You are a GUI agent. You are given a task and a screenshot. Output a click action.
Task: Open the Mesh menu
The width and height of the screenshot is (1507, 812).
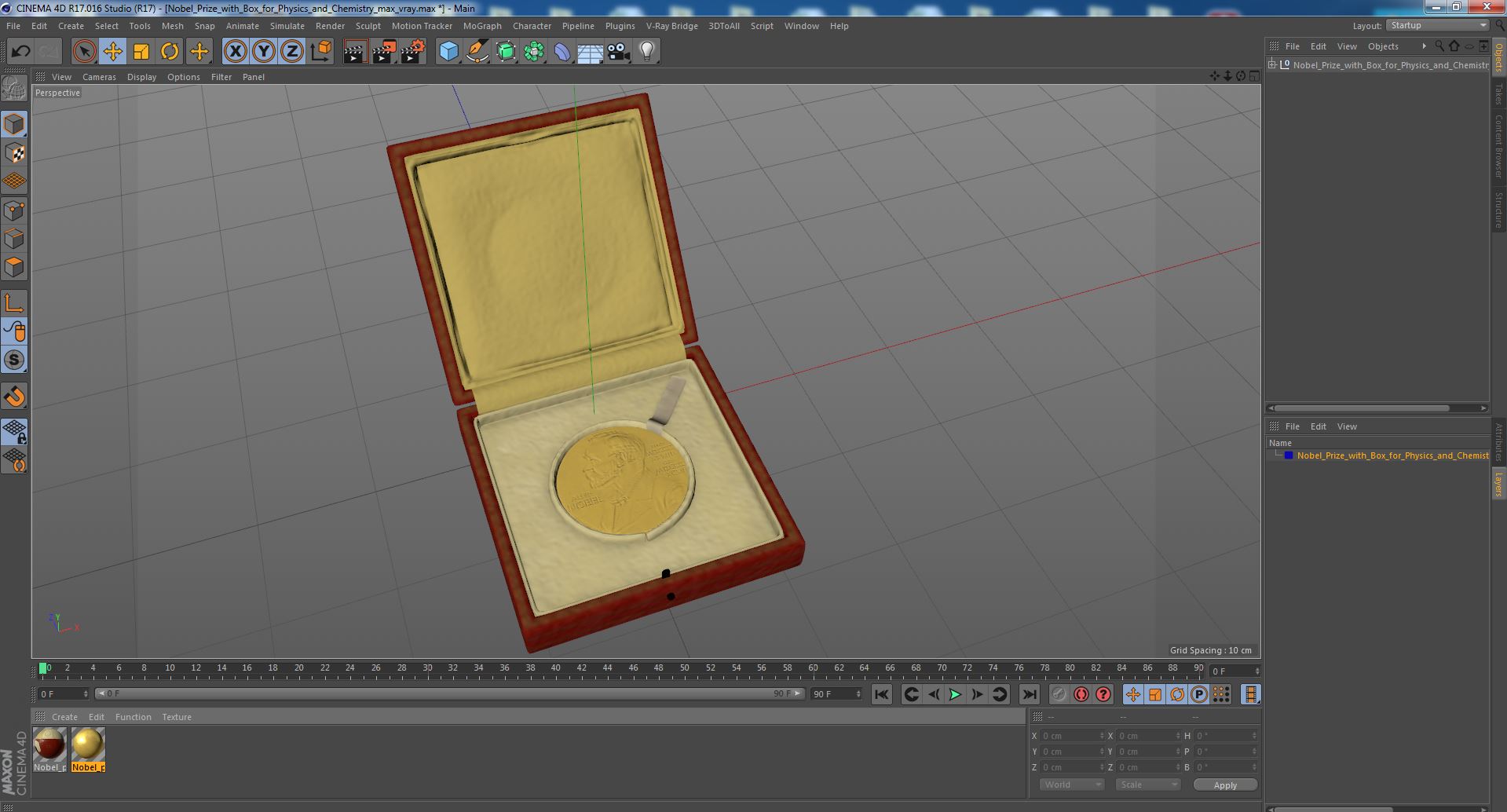172,26
